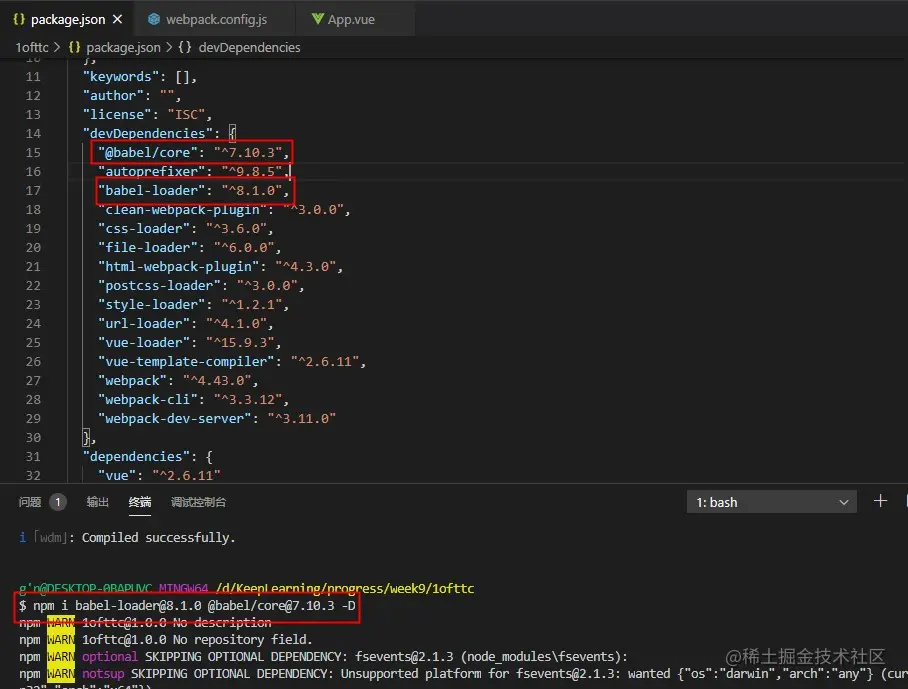Click the terminal path /d/KeepLearning/progress/week9/1ofttc

coord(345,589)
